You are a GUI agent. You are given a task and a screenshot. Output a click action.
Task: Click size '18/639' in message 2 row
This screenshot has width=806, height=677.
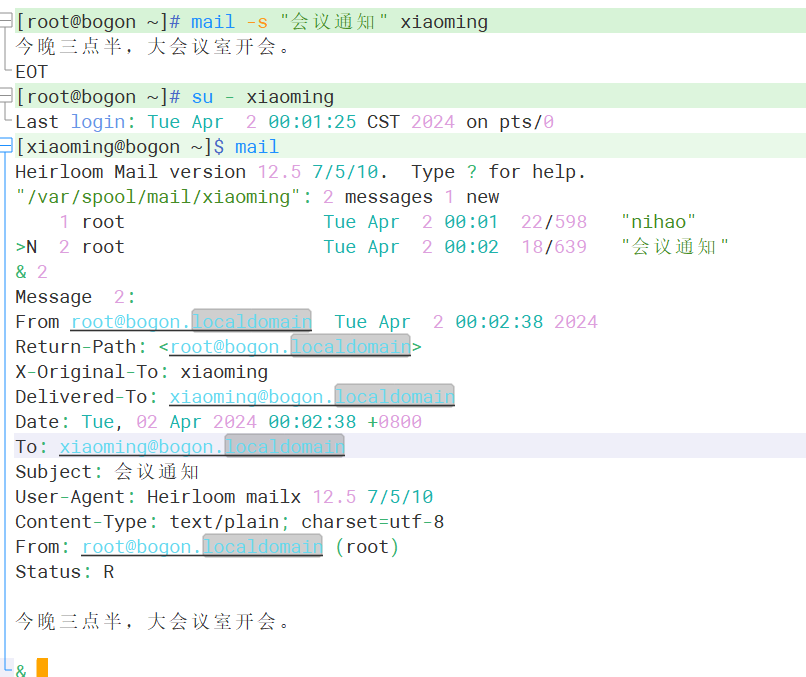click(x=554, y=247)
